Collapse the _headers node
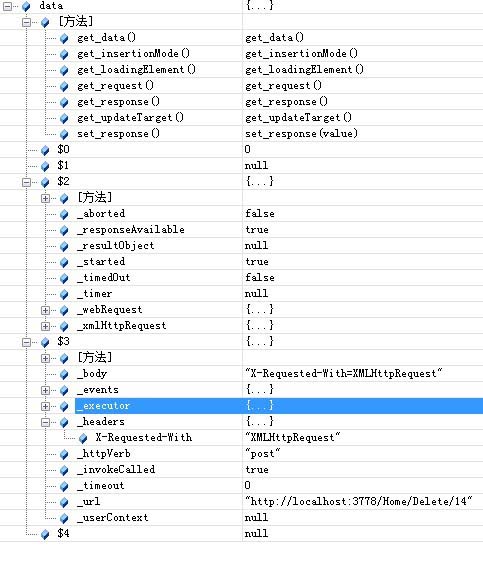 pyautogui.click(x=45, y=422)
